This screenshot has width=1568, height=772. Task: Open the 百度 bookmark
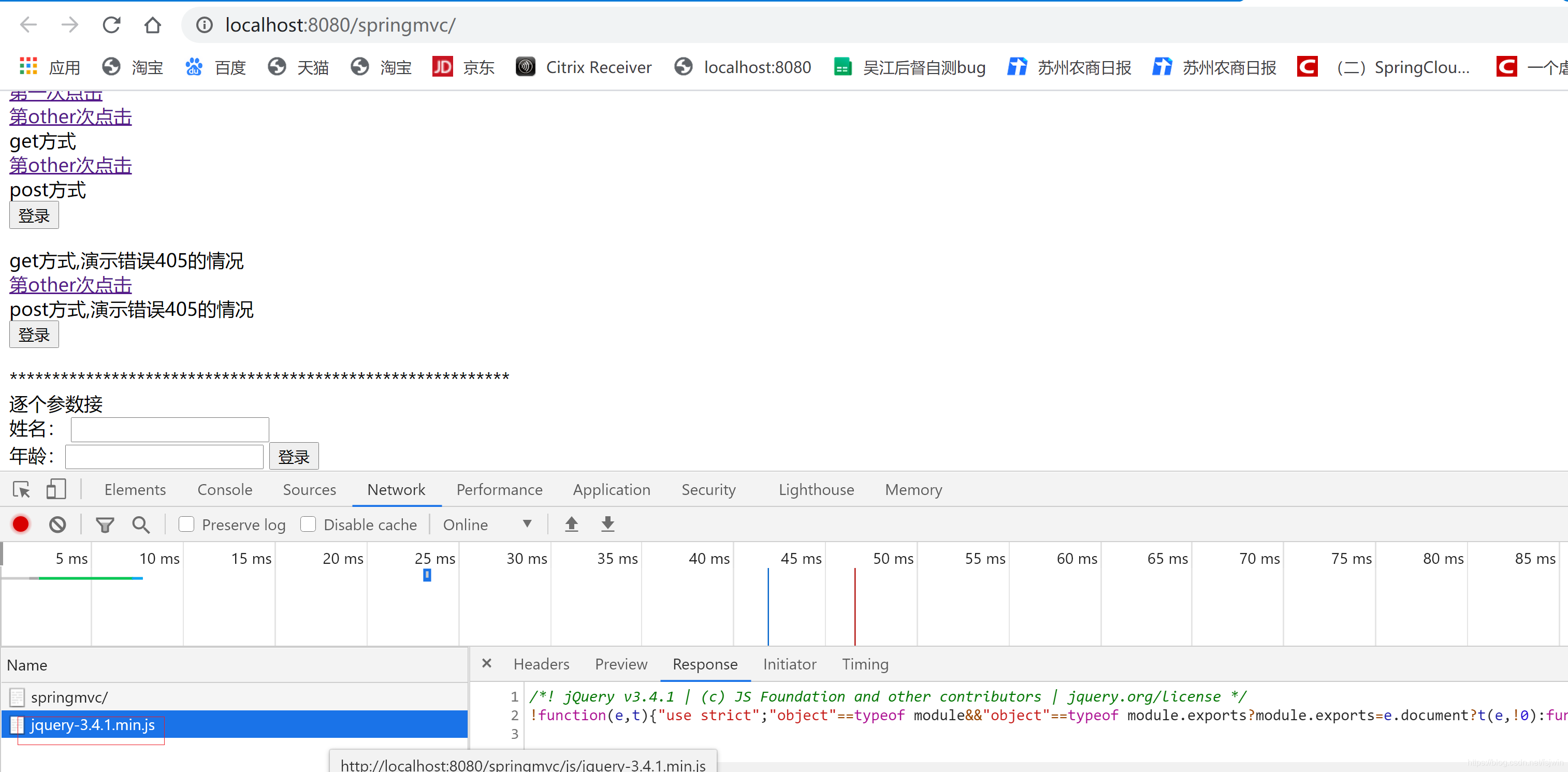point(215,66)
